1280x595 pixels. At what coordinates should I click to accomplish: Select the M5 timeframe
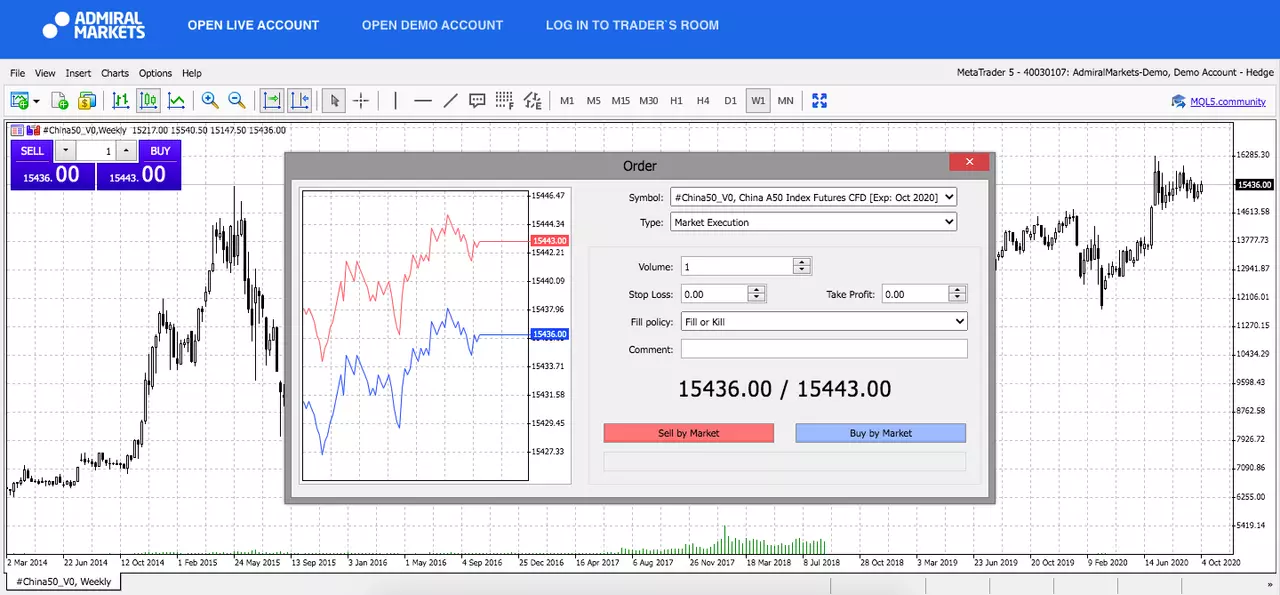pyautogui.click(x=594, y=101)
